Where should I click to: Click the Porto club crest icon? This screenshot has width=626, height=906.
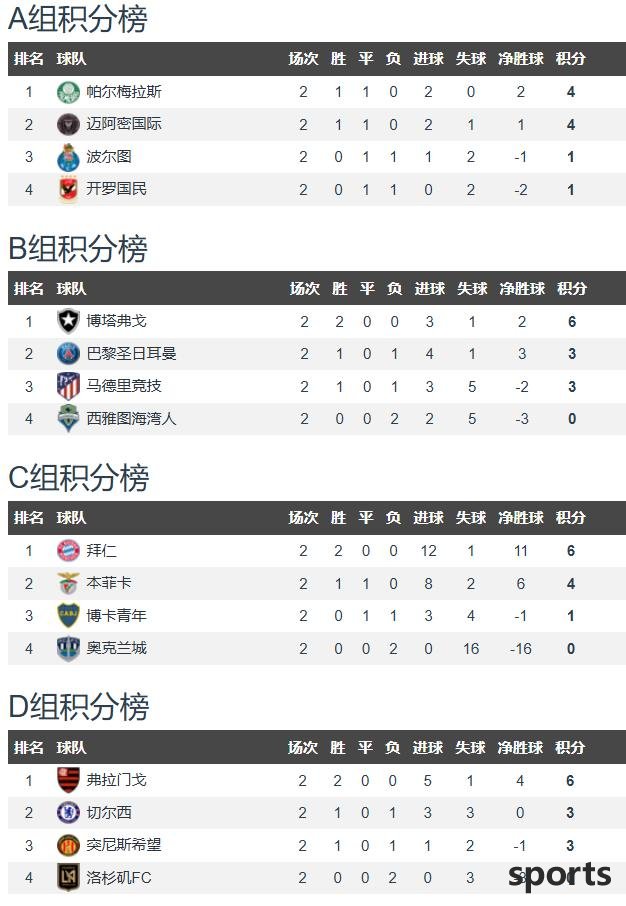68,157
